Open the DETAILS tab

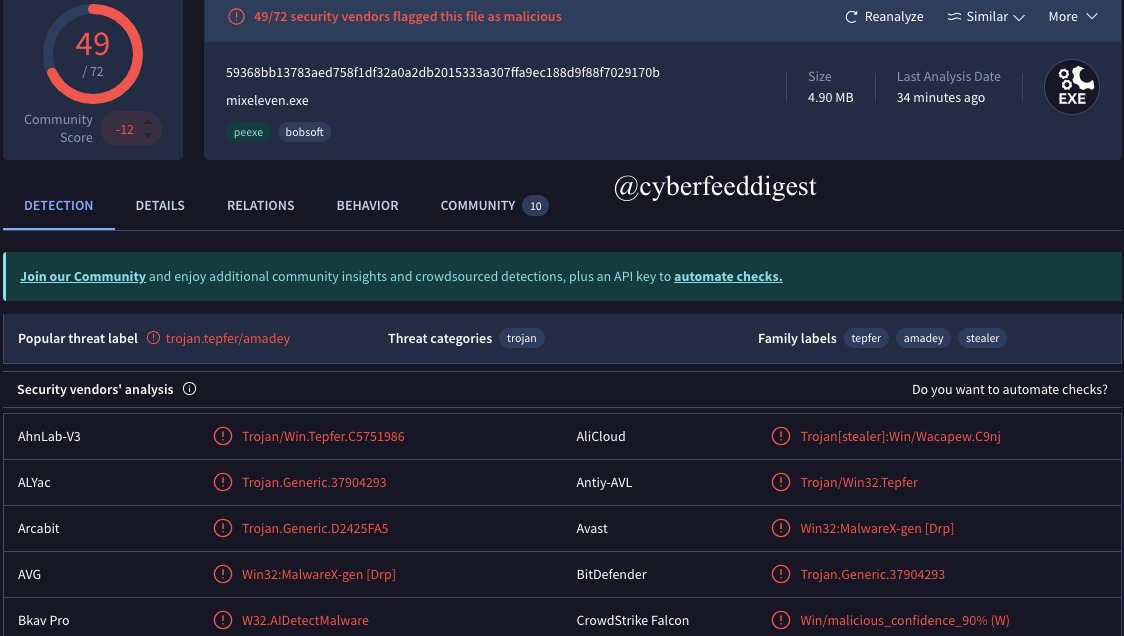click(x=160, y=206)
